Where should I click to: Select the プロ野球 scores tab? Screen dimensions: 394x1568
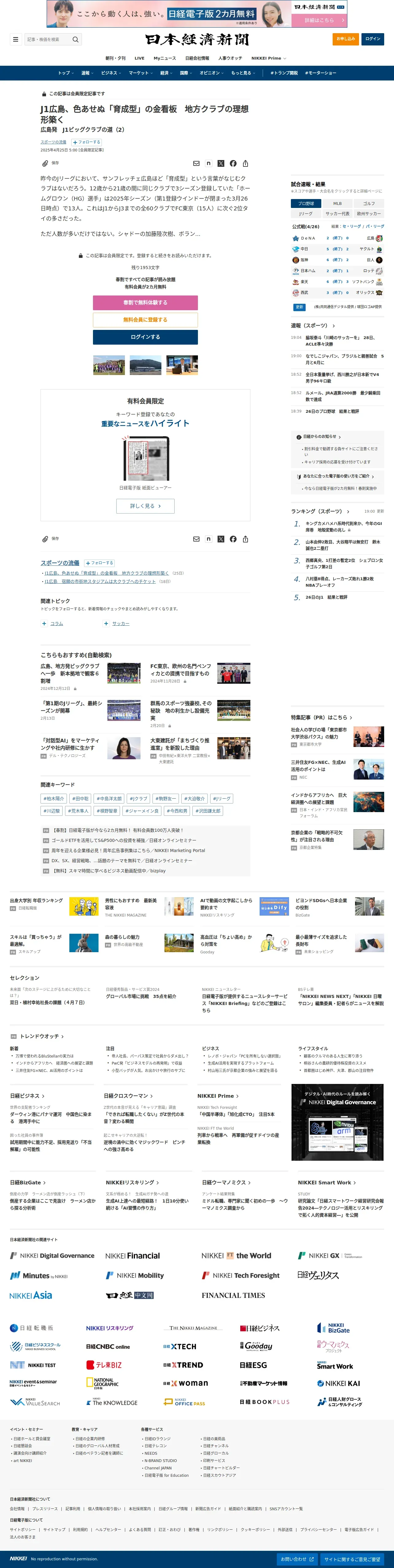click(x=306, y=203)
